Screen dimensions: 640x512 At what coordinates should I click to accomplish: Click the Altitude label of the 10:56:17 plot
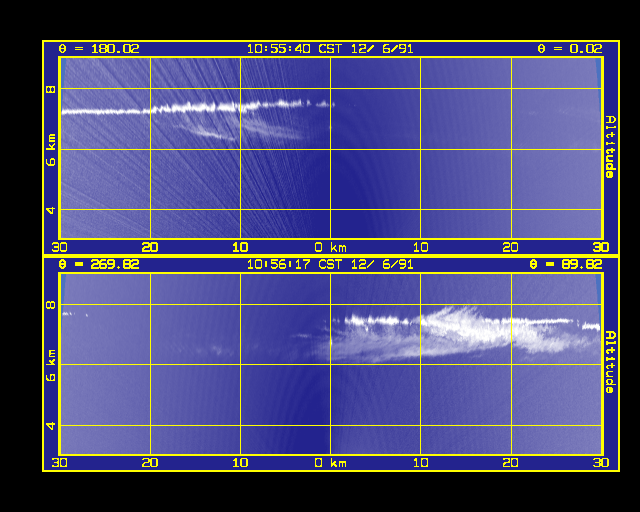(x=610, y=362)
